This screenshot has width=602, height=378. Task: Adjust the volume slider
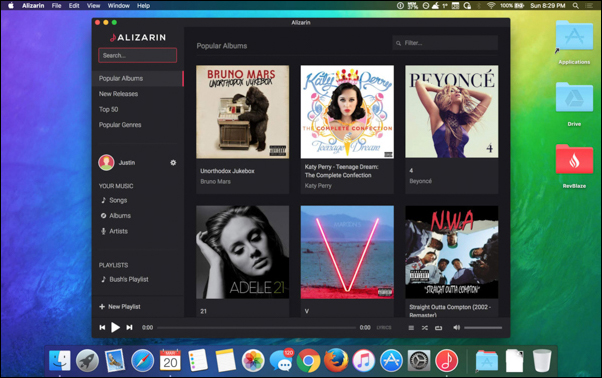[x=483, y=328]
